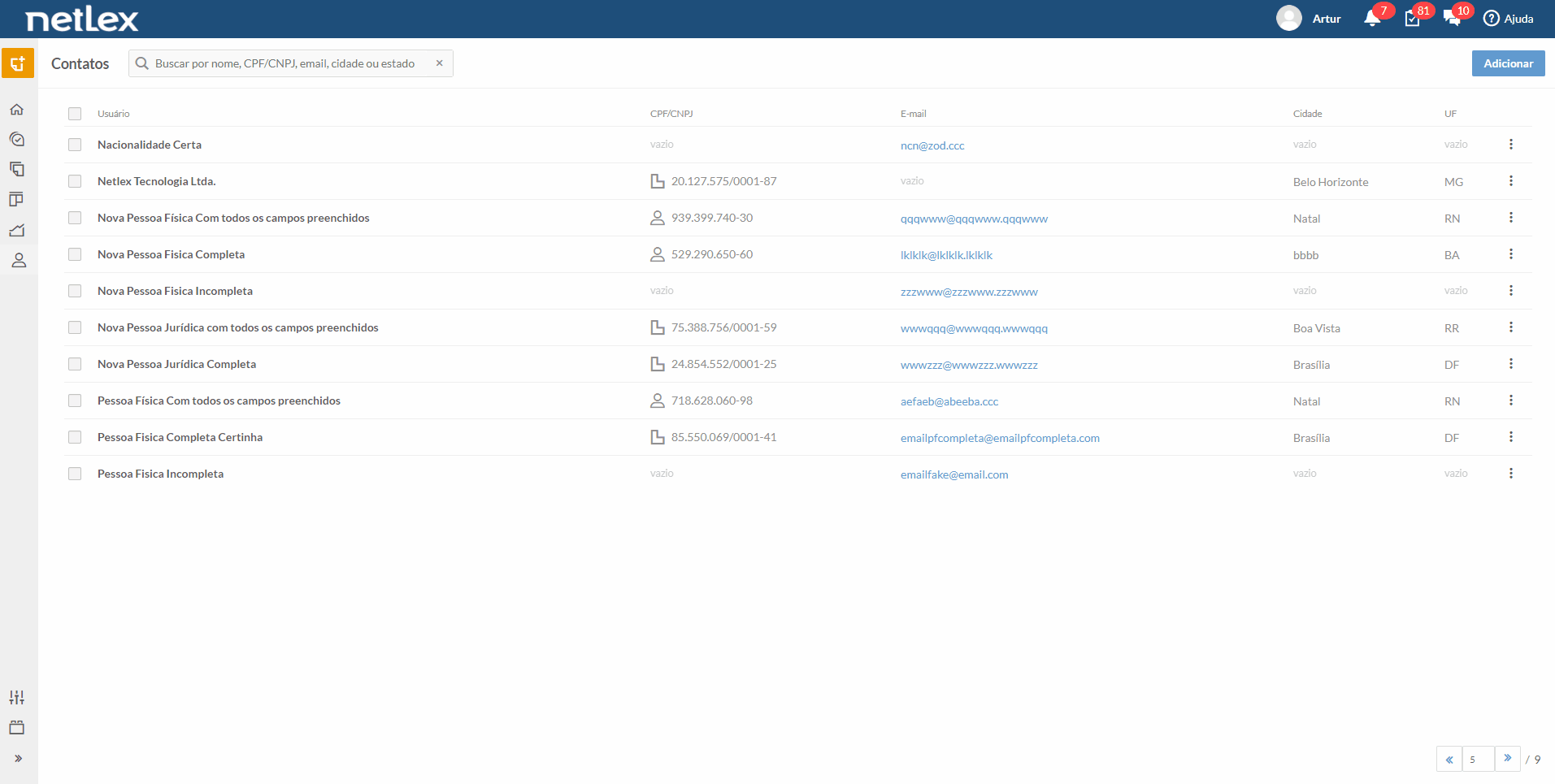Check Pessoa Fisica Incompleta row checkbox

[x=75, y=474]
